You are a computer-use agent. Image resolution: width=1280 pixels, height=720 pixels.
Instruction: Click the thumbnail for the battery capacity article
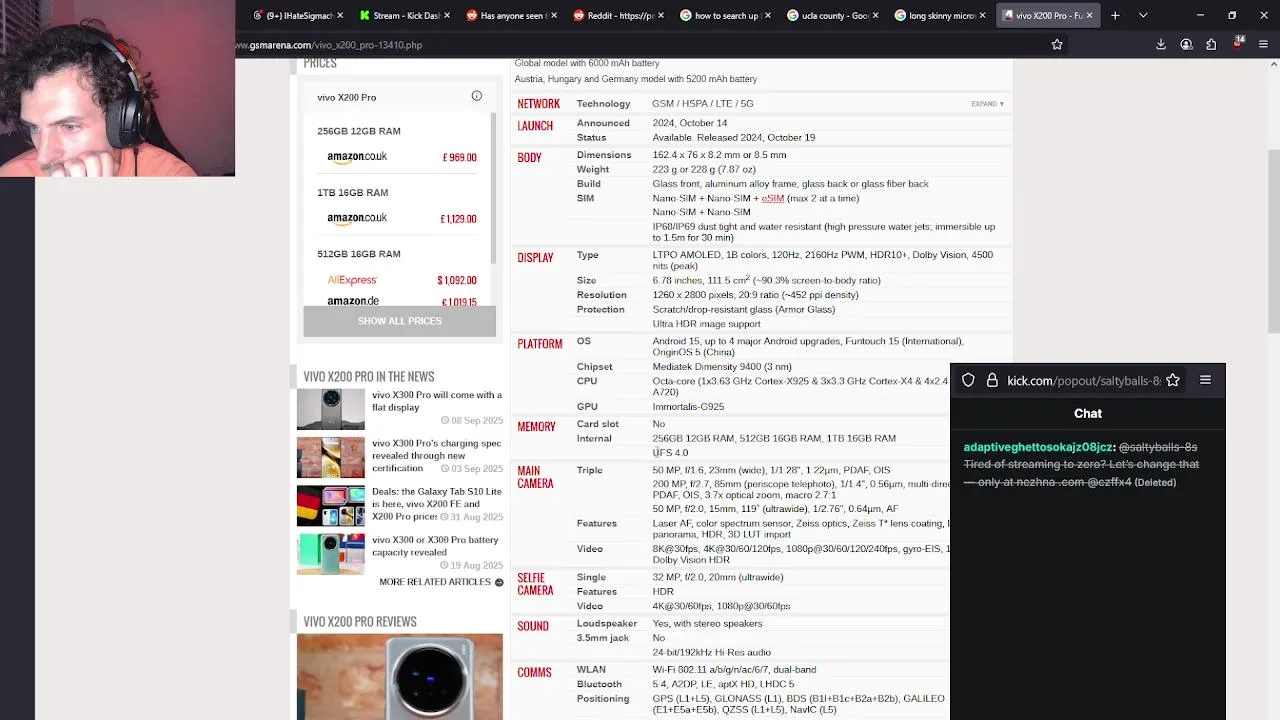(331, 554)
